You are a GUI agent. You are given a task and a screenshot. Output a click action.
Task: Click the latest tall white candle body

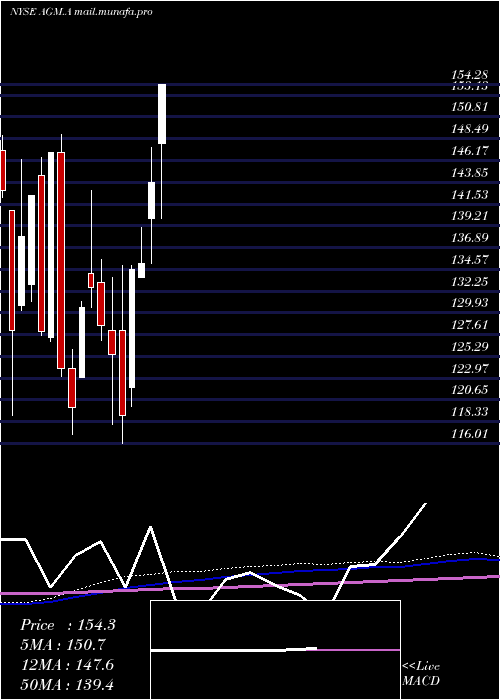(x=162, y=114)
